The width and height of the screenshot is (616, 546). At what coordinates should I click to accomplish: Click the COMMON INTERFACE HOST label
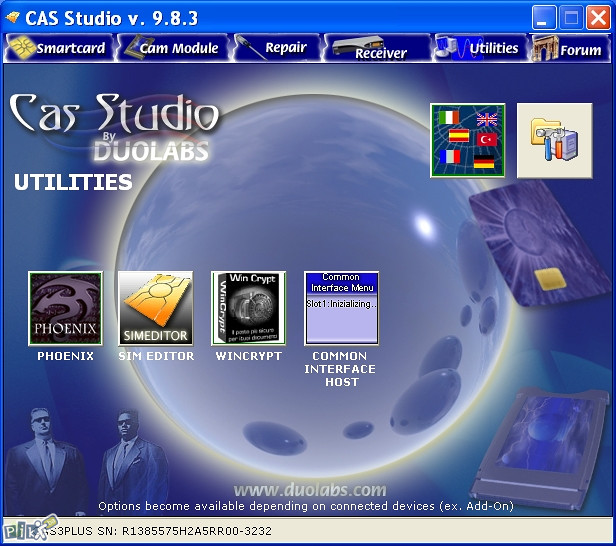pos(340,369)
